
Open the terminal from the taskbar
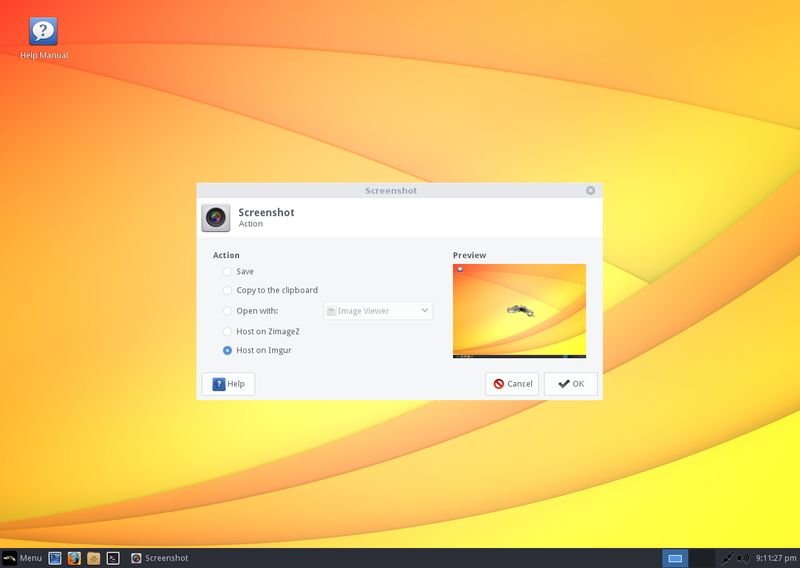point(114,557)
